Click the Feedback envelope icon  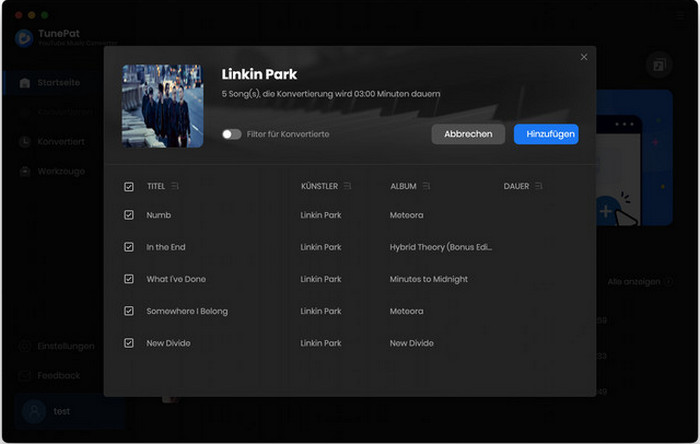pos(25,376)
